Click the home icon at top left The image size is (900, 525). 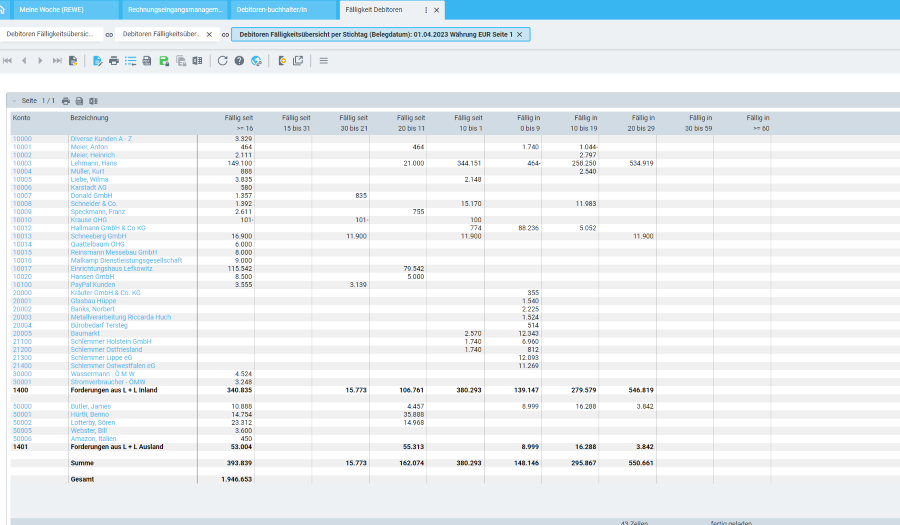(x=3, y=9)
